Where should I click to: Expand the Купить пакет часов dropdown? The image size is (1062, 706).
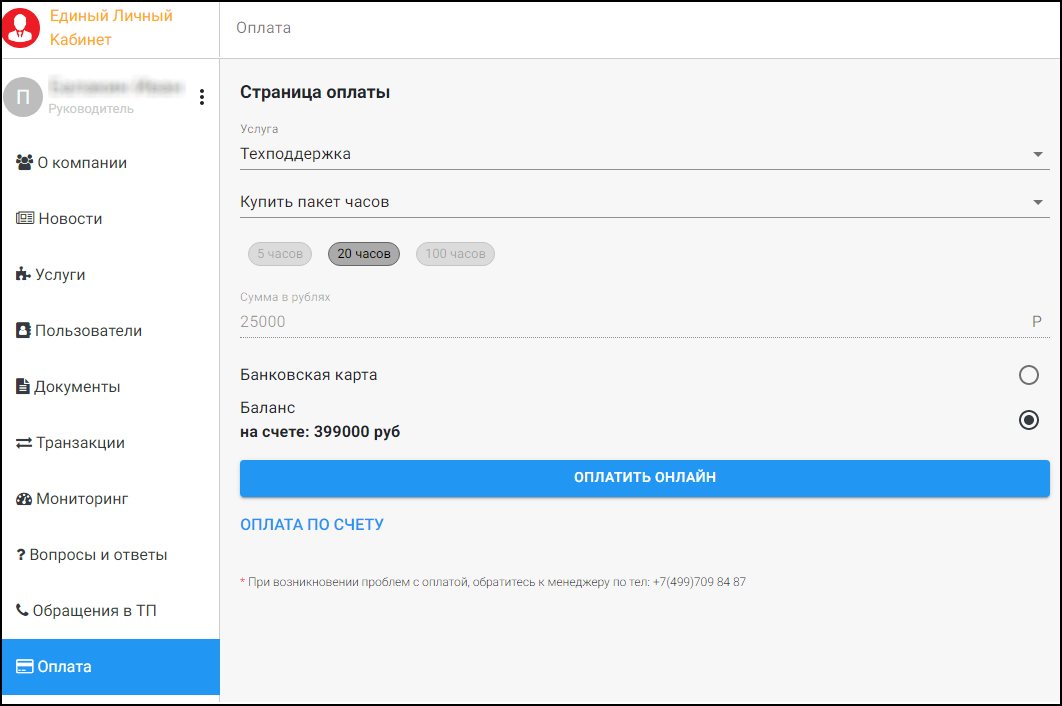click(x=640, y=201)
